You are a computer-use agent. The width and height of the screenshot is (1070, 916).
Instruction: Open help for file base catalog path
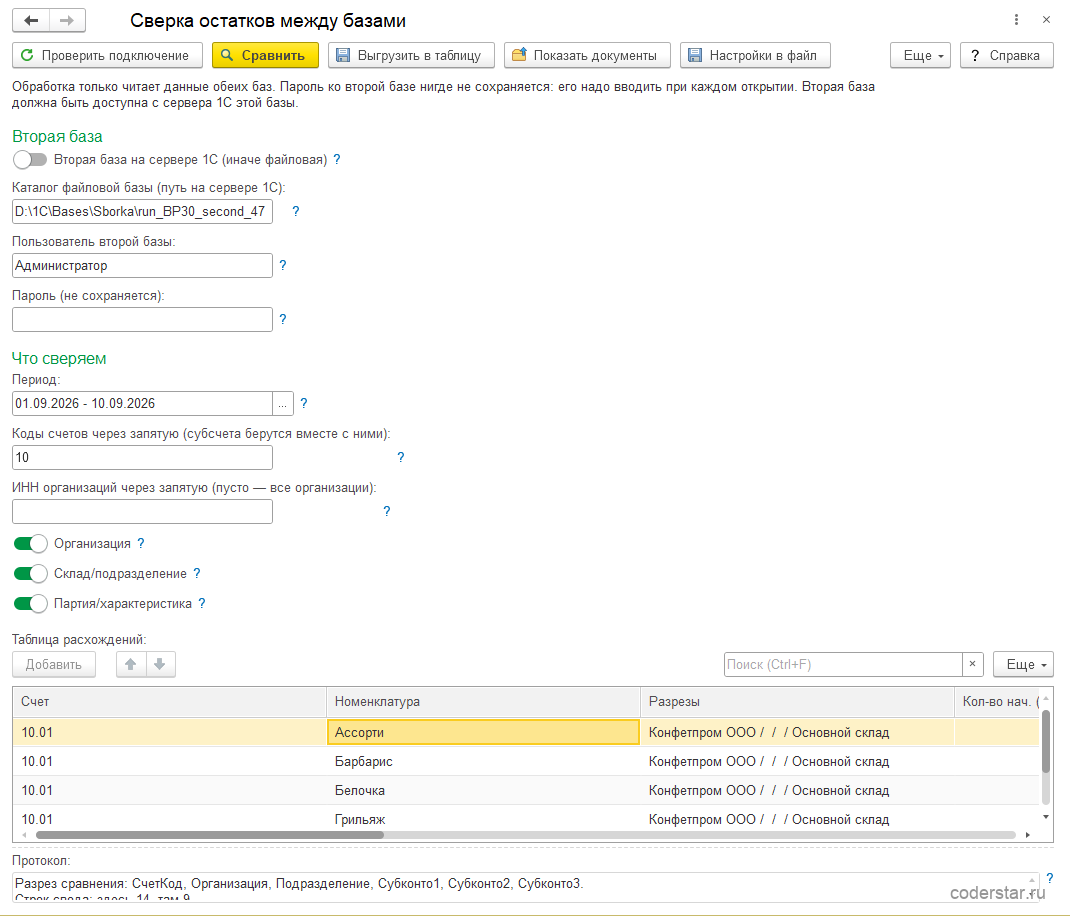tap(295, 212)
